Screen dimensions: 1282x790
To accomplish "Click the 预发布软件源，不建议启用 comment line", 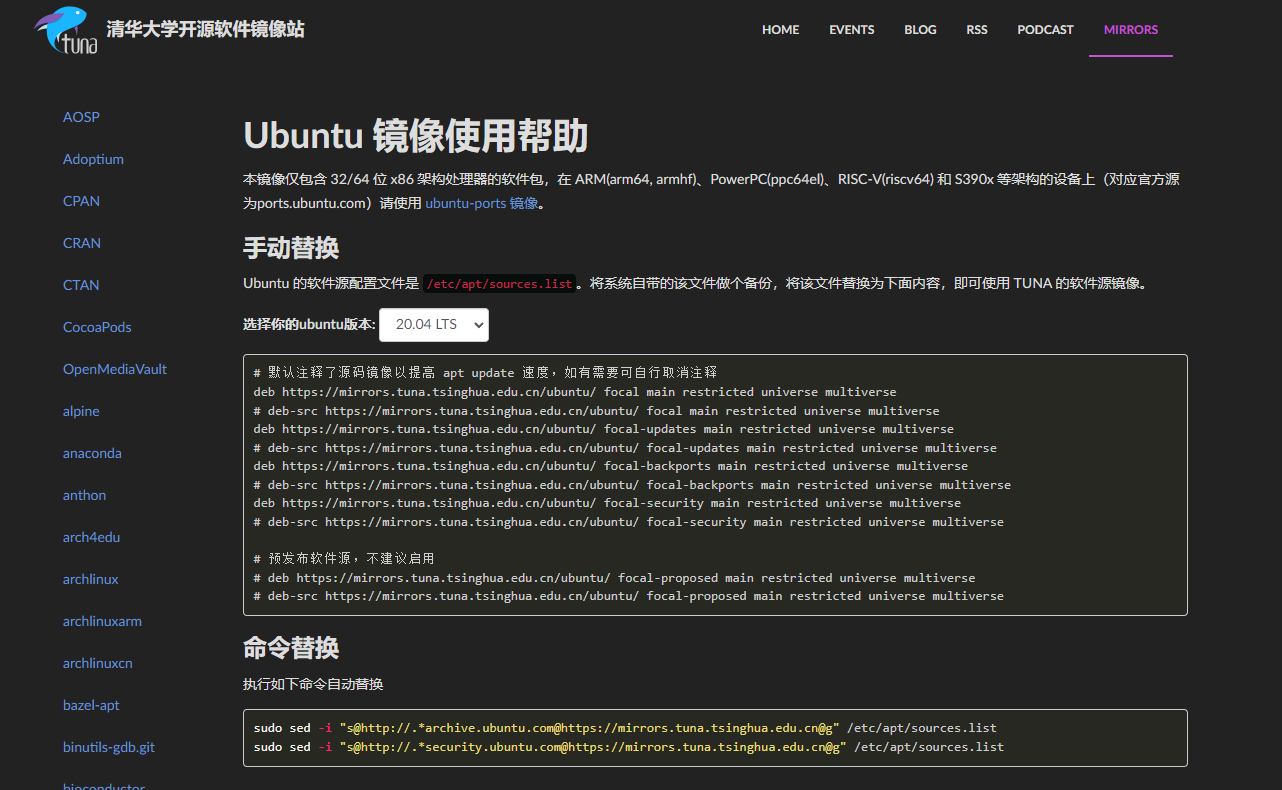I will (344, 558).
